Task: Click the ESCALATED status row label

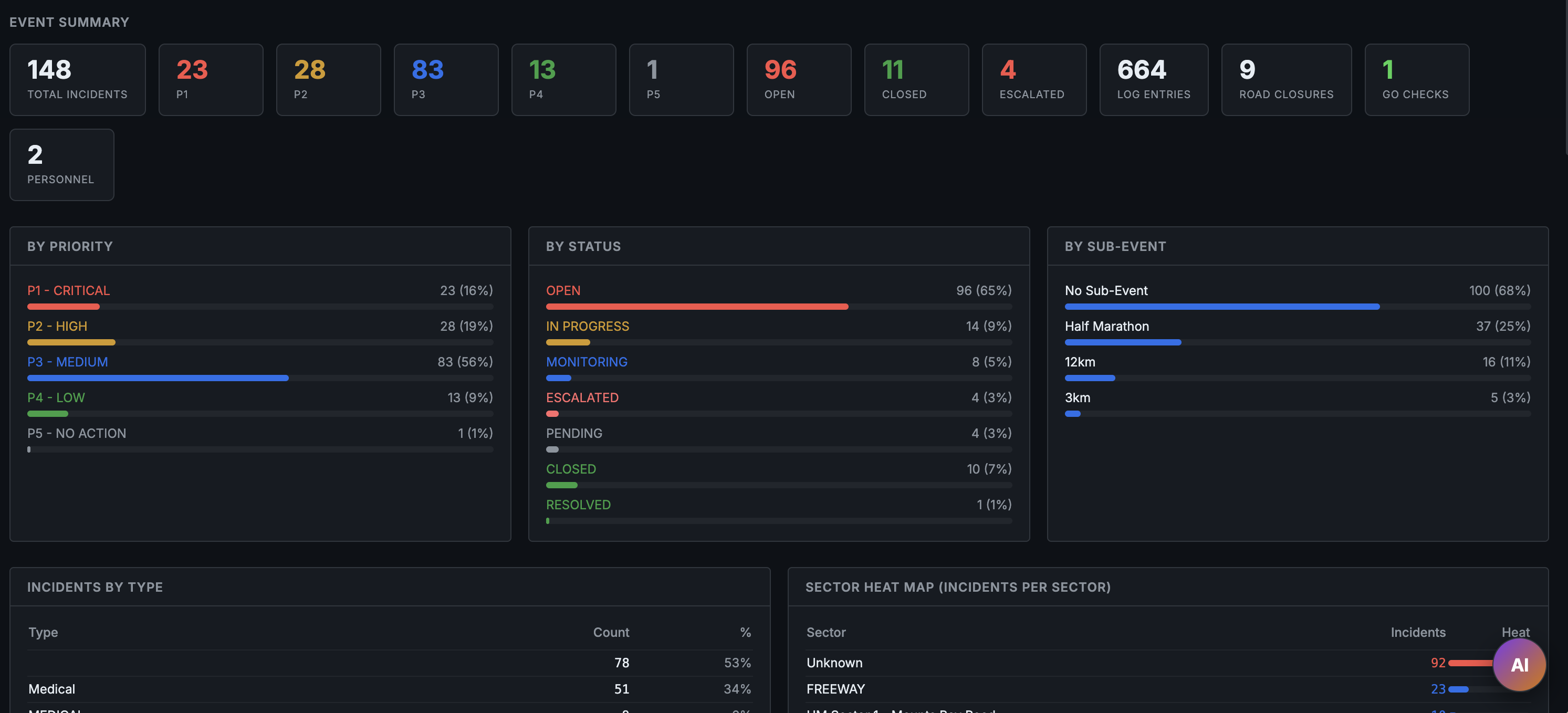Action: [582, 398]
